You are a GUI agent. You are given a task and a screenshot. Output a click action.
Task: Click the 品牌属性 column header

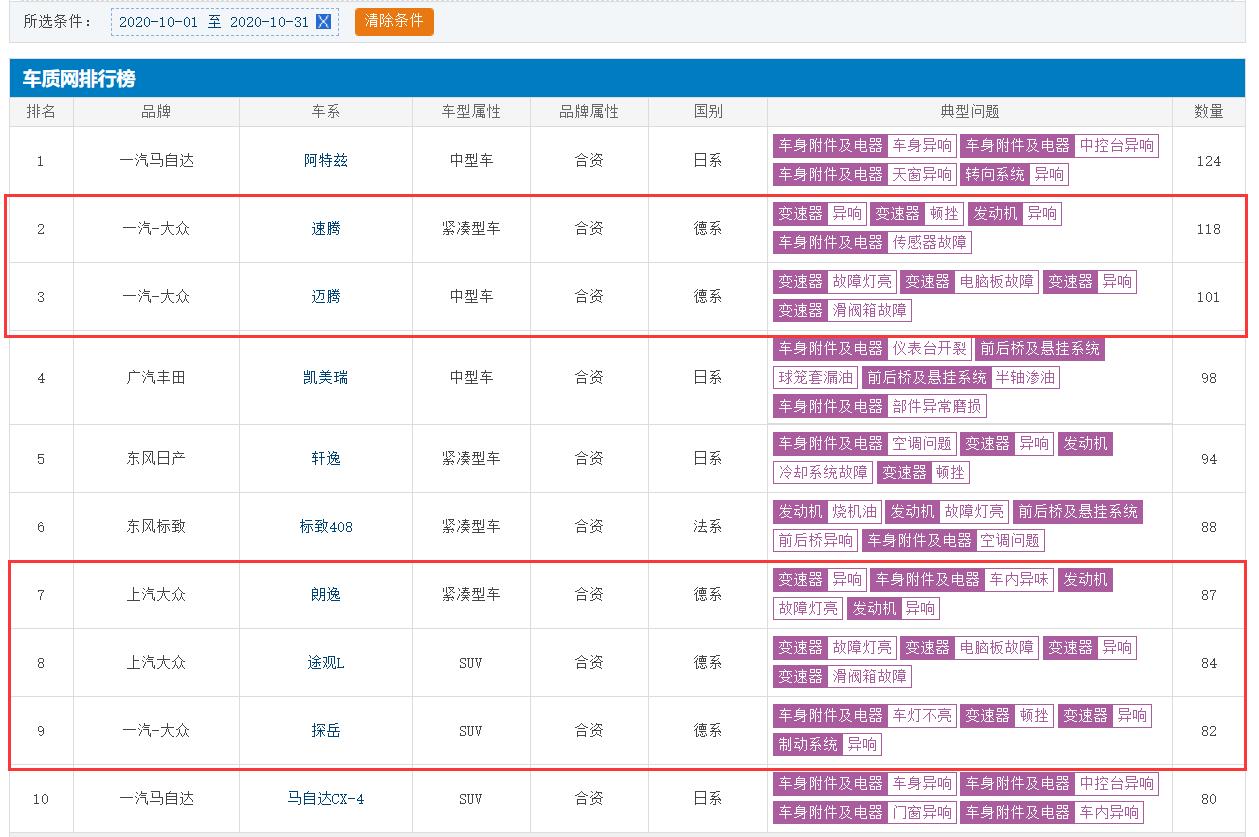(x=589, y=111)
